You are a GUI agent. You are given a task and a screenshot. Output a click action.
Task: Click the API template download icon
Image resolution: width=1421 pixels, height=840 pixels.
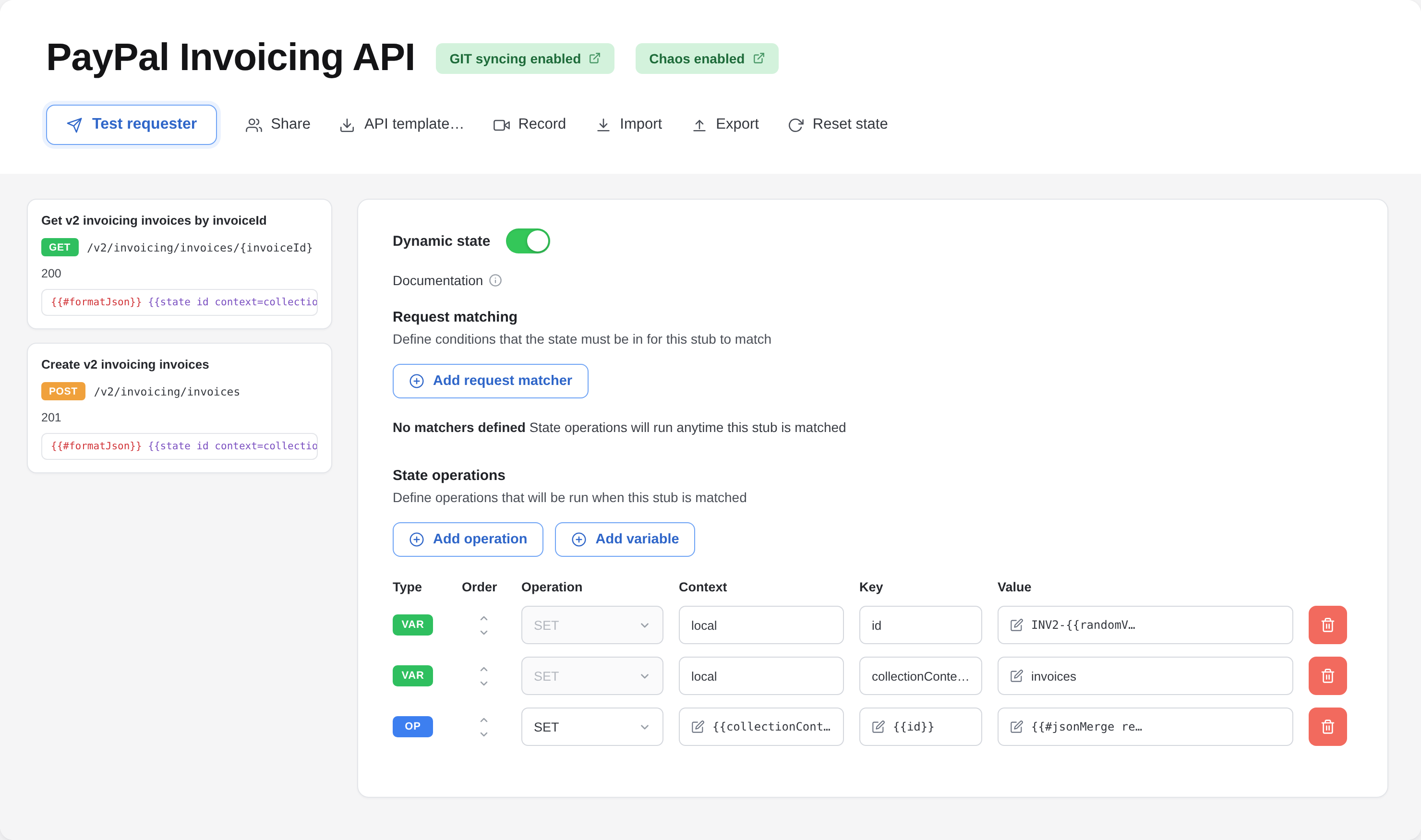[x=347, y=125]
